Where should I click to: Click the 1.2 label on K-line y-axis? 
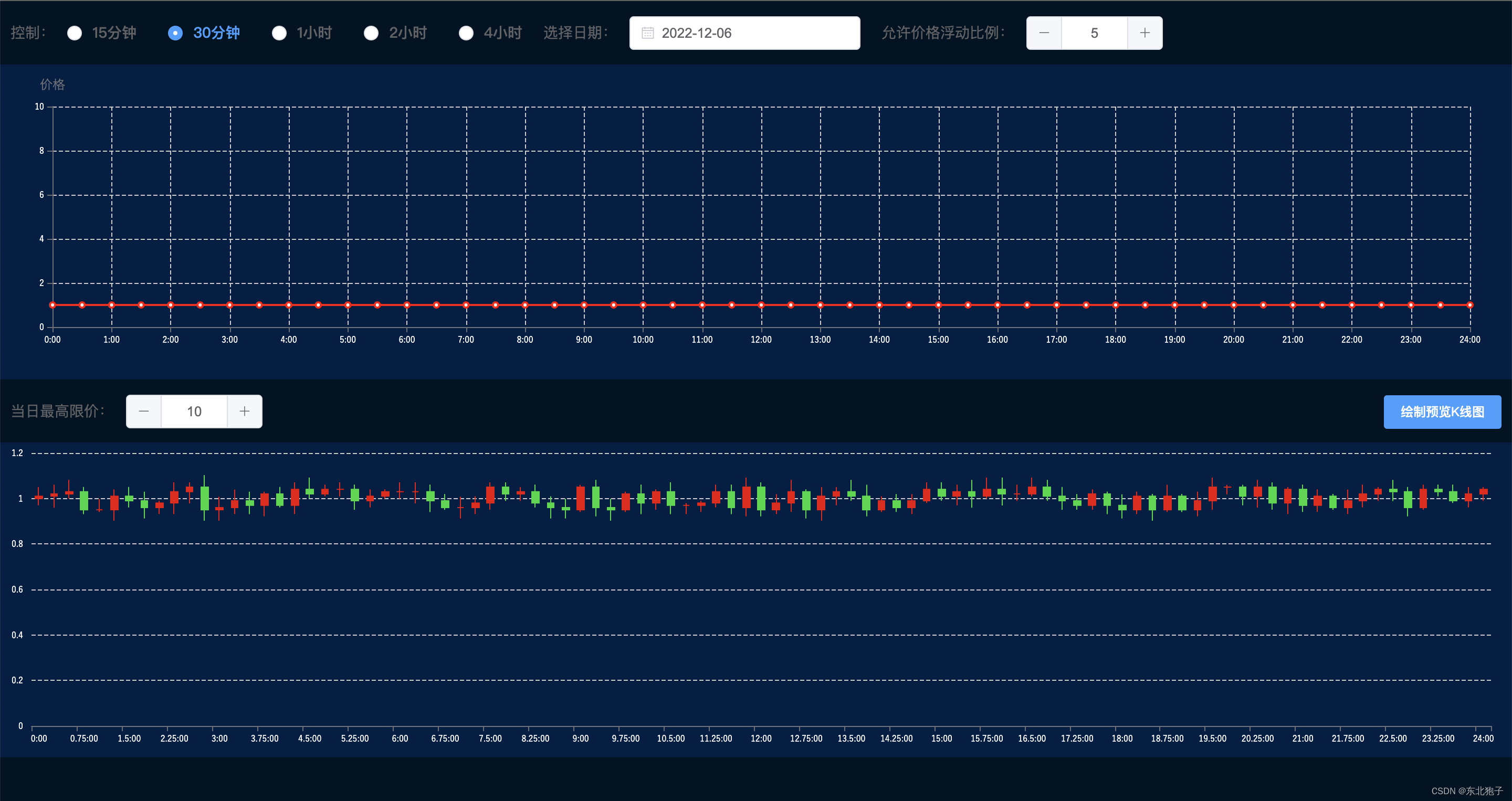click(x=18, y=453)
